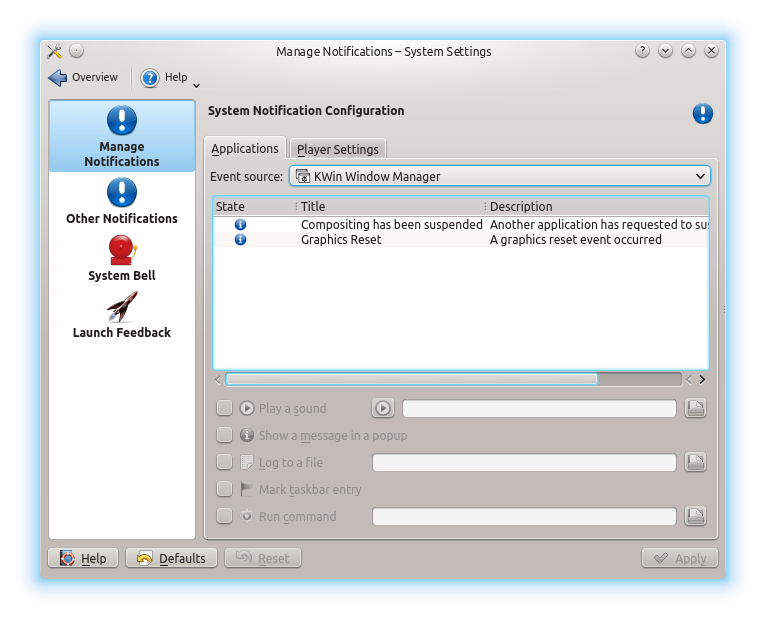Open Launch Feedback rocket icon
The image size is (766, 619).
122,306
